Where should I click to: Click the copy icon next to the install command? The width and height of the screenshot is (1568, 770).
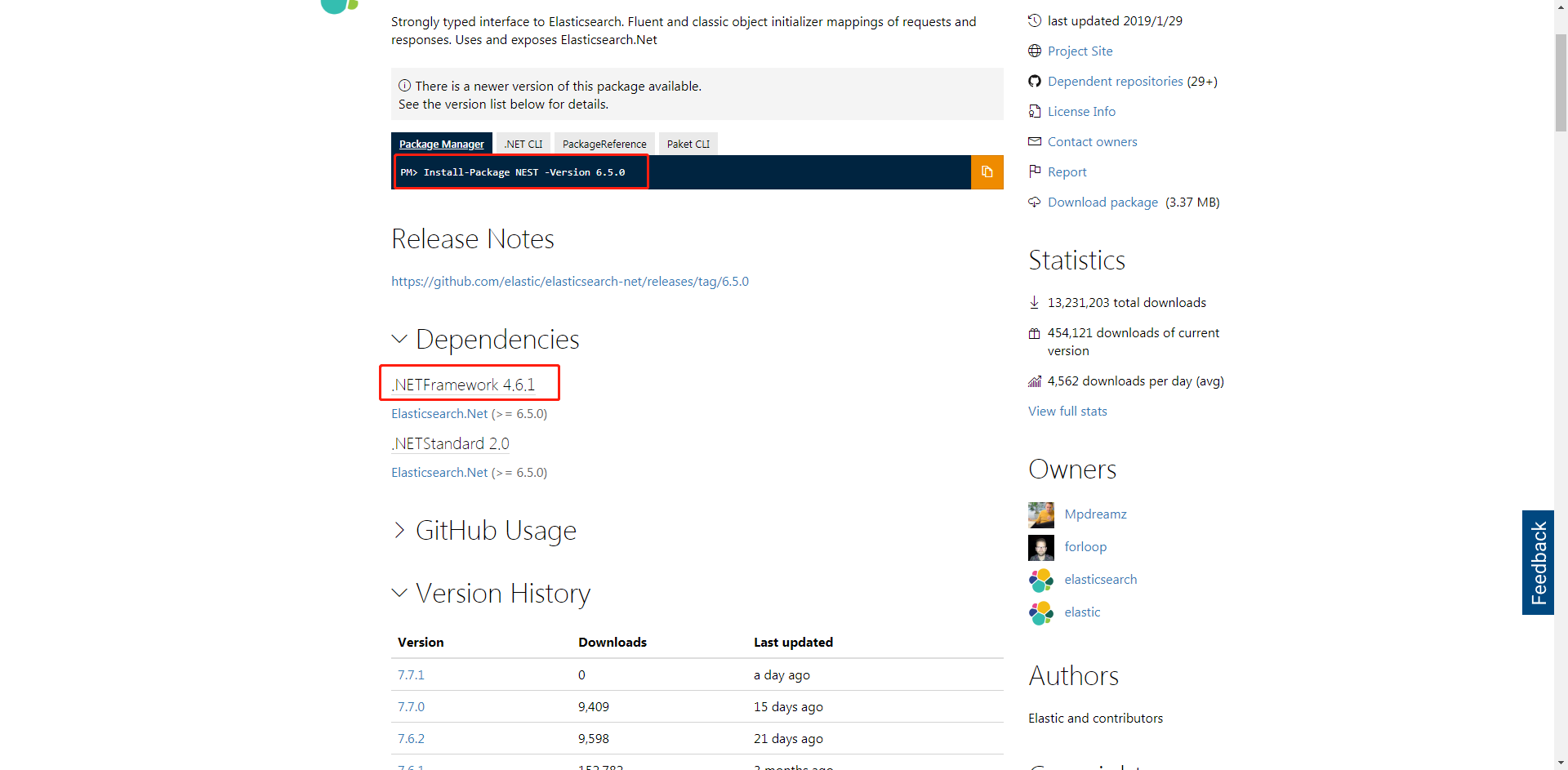point(987,172)
